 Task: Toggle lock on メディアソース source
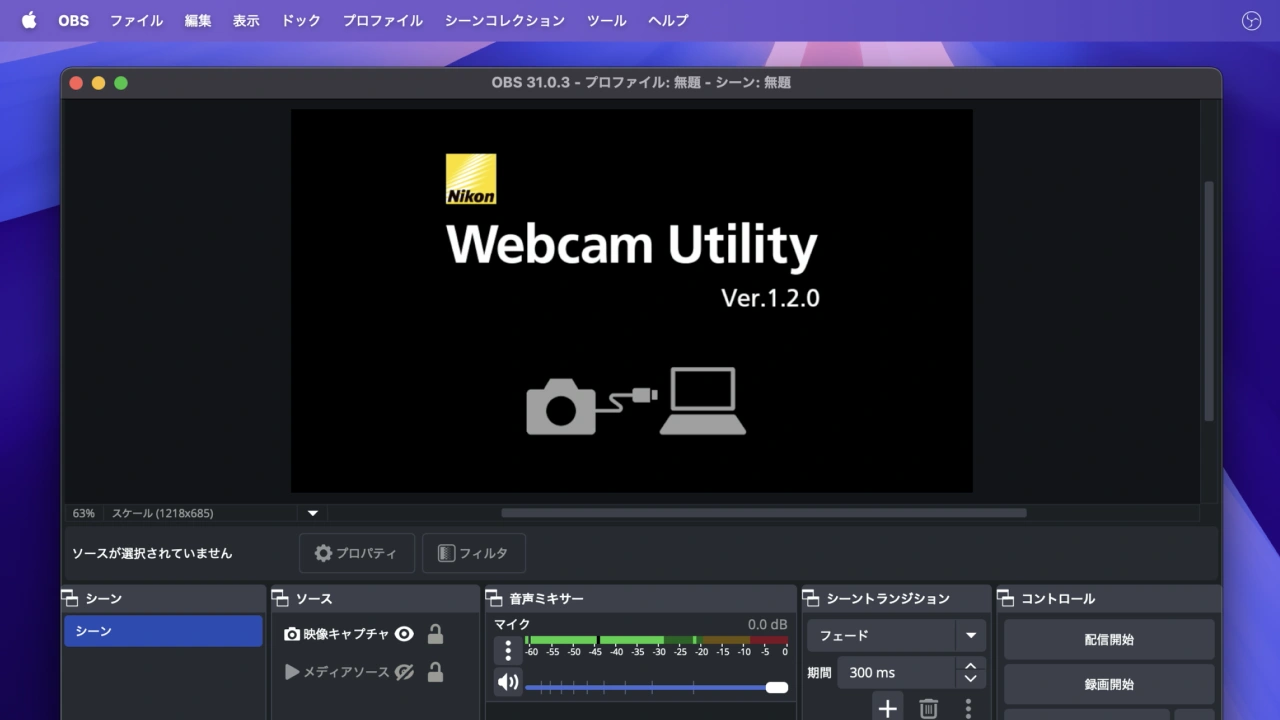[435, 672]
